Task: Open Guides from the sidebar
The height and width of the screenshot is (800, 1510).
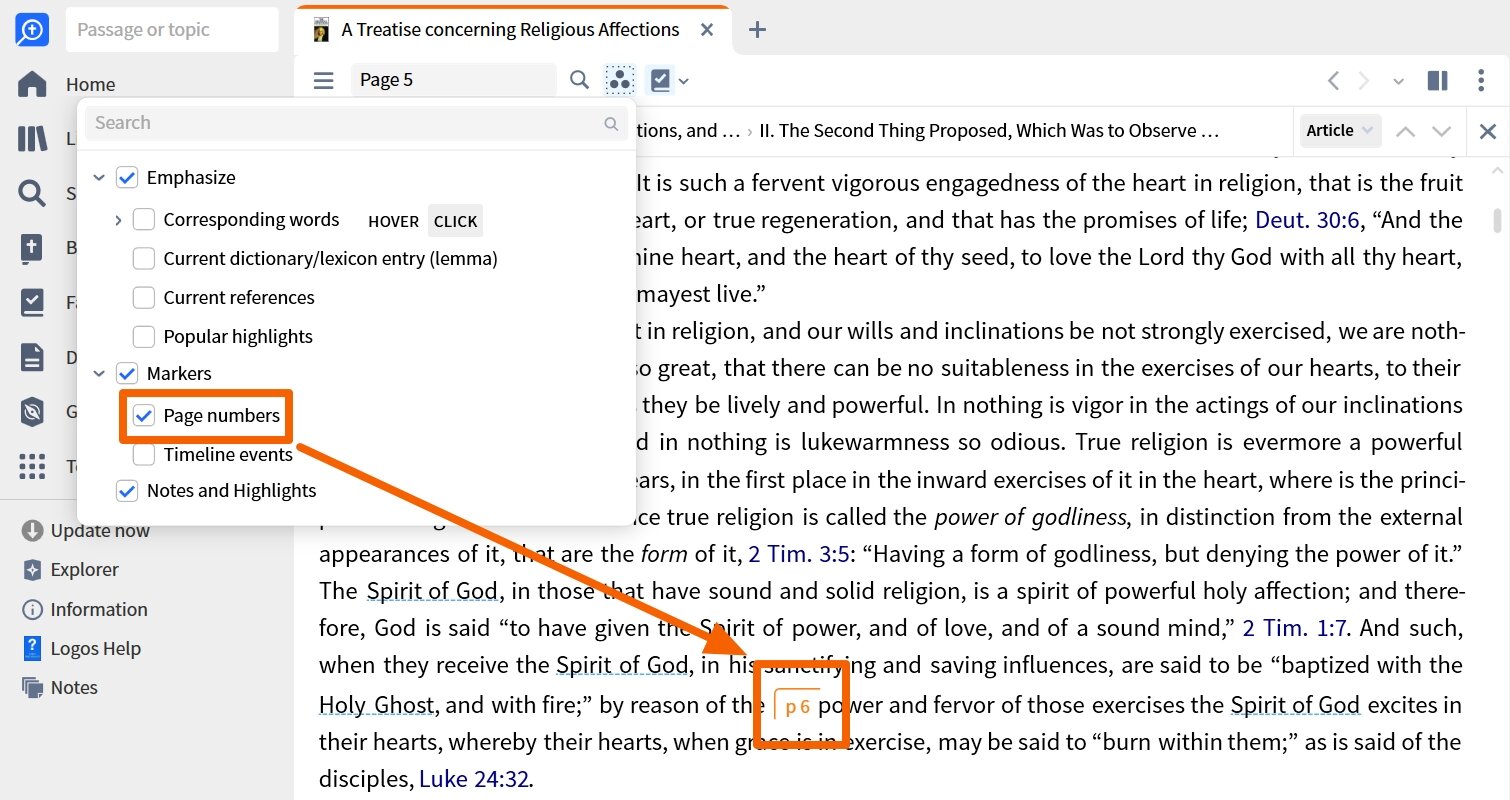Action: 31,412
